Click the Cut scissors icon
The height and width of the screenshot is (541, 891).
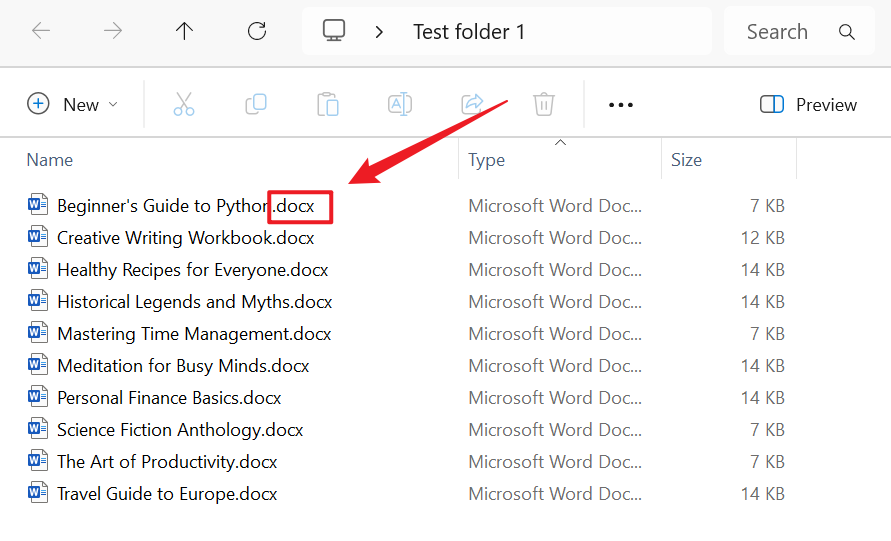click(184, 104)
